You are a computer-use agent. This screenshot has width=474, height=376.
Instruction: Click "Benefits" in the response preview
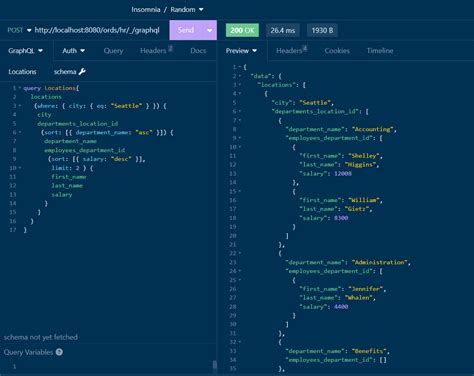(x=369, y=351)
